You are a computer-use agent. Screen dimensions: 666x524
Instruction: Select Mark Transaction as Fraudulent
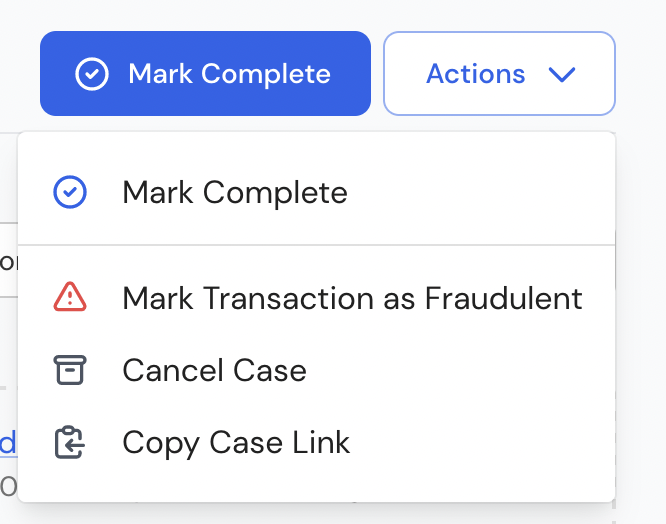316,298
